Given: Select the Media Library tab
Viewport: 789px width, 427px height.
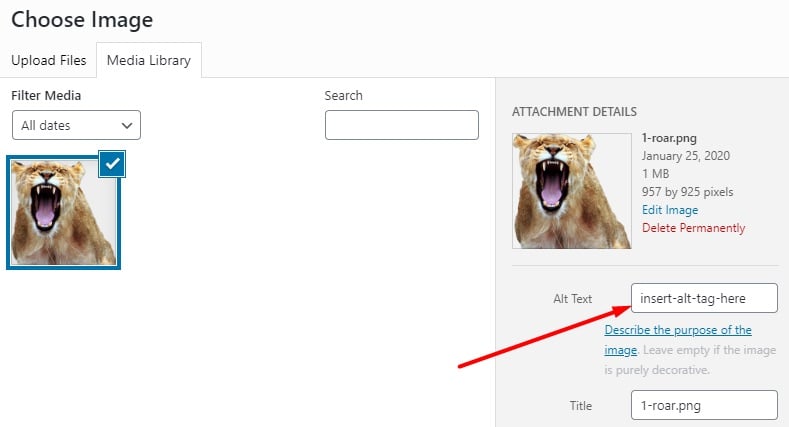Looking at the screenshot, I should tap(149, 60).
